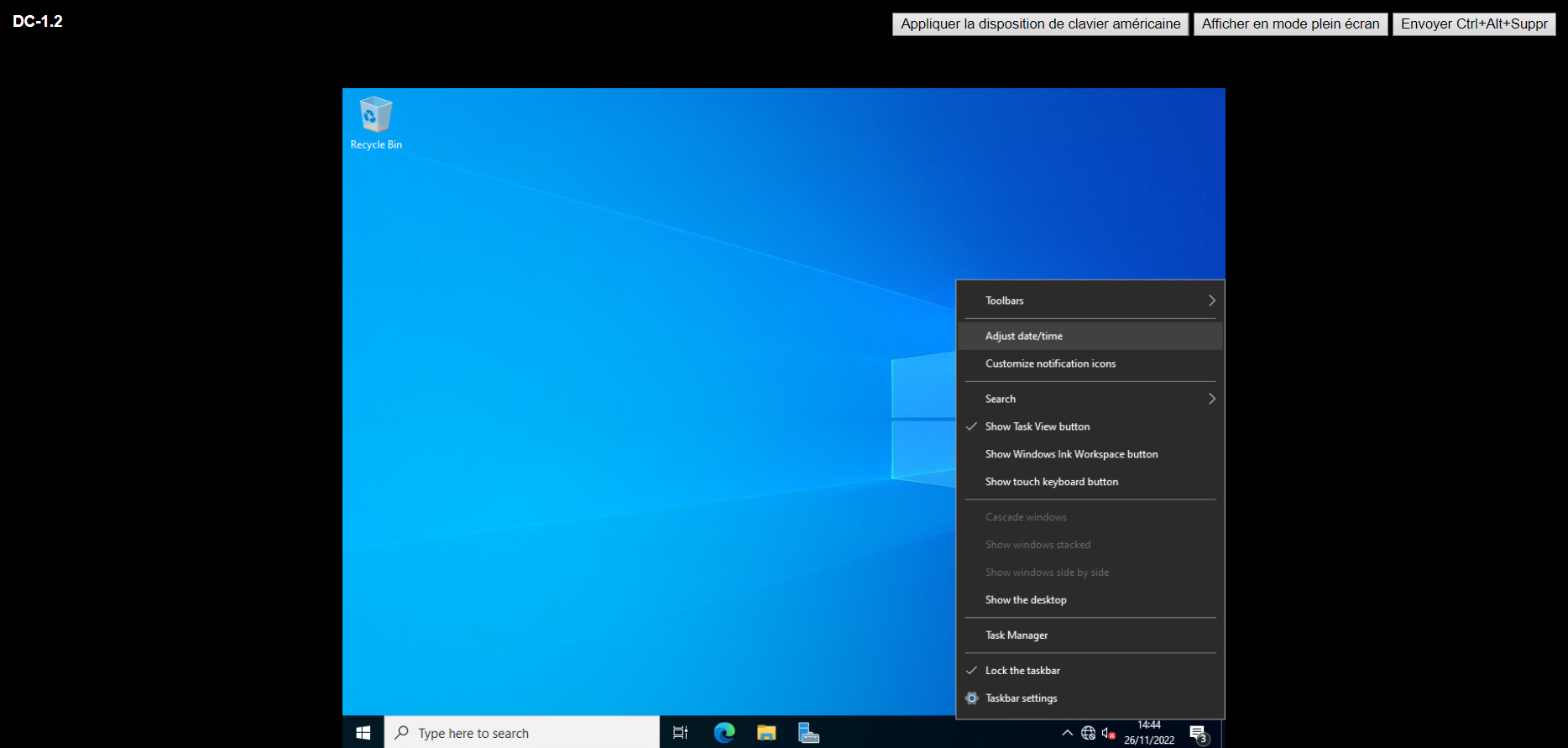Expand the Search submenu
Screen dimensions: 1568x748
pyautogui.click(x=1090, y=399)
